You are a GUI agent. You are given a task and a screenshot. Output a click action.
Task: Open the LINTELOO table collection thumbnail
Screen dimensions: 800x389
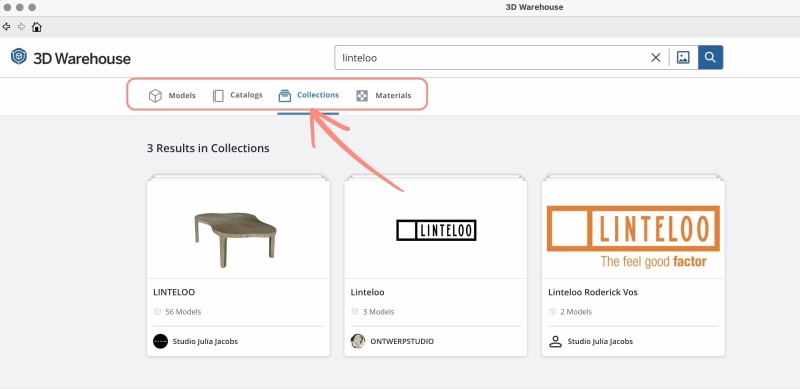(238, 230)
